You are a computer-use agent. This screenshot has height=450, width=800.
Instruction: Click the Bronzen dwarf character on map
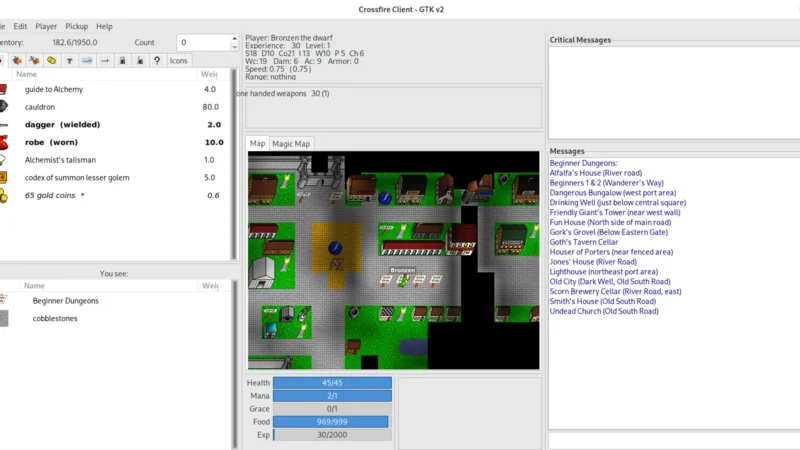[x=403, y=280]
